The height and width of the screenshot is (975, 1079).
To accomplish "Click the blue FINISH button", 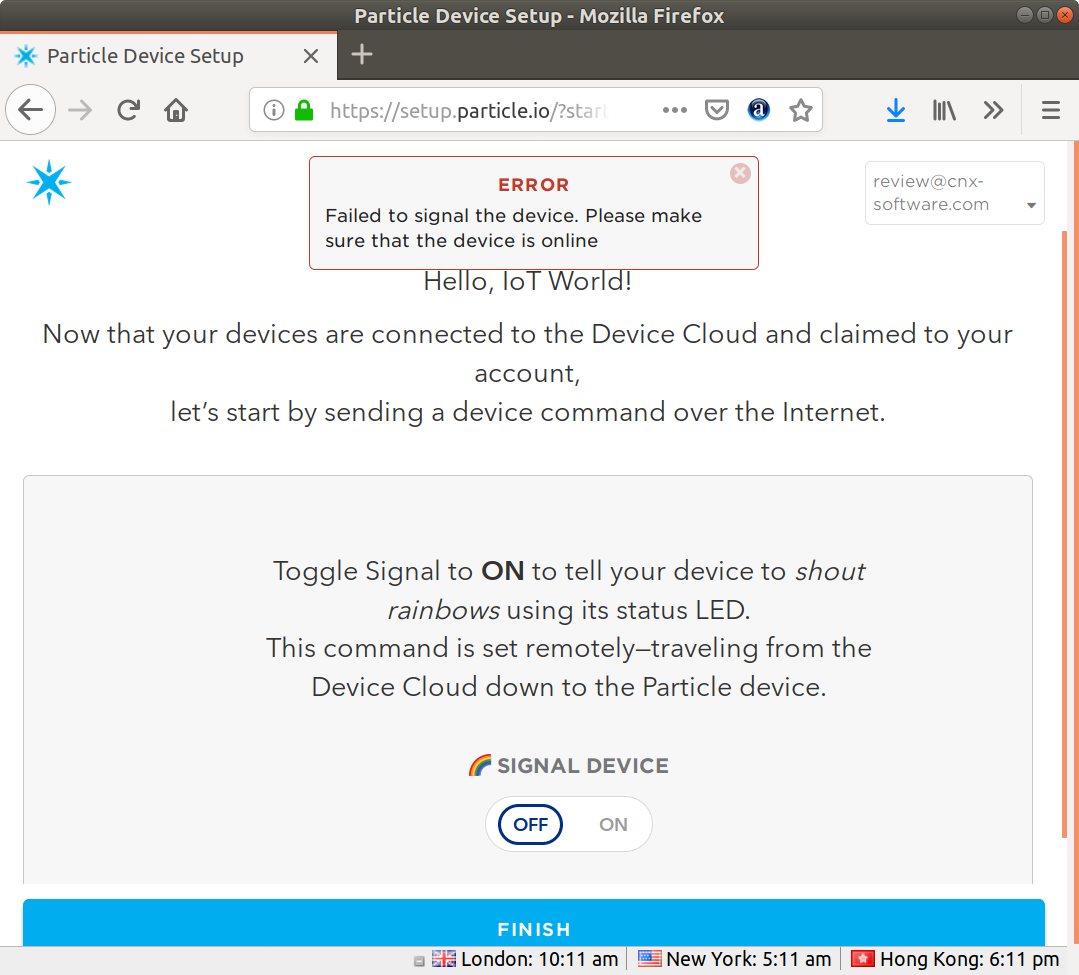I will coord(534,923).
